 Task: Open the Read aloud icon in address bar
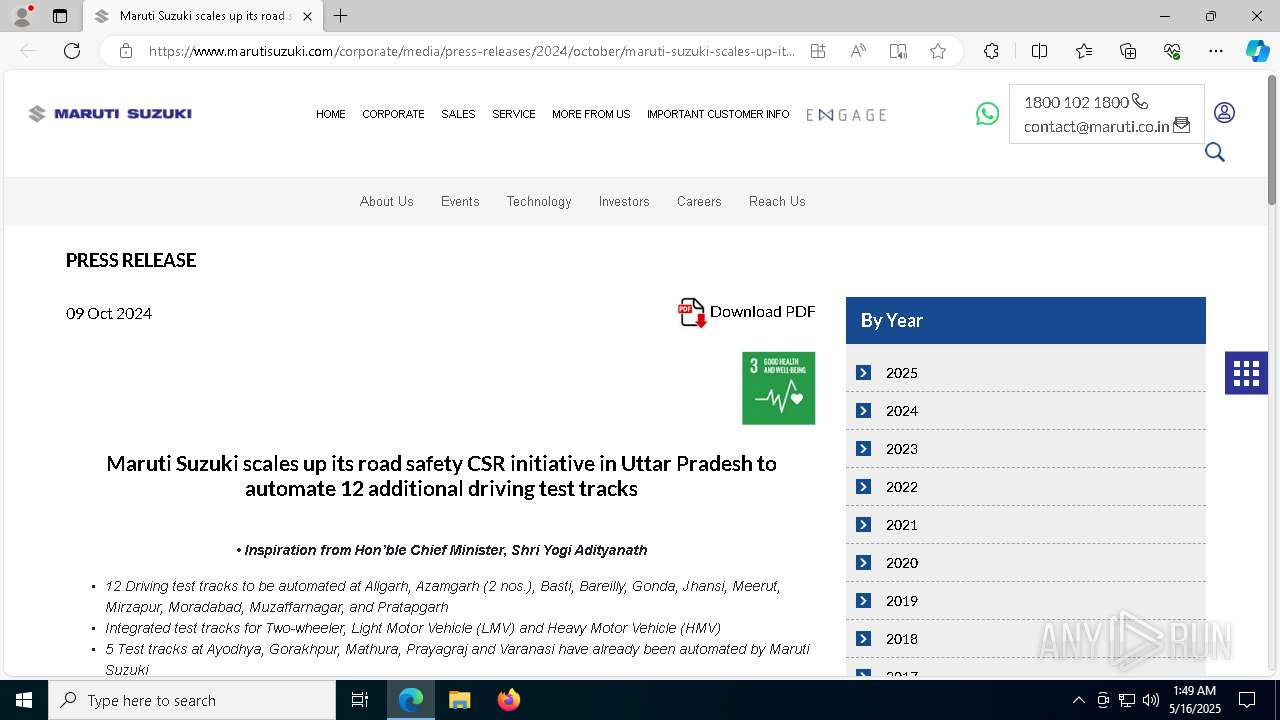click(858, 51)
